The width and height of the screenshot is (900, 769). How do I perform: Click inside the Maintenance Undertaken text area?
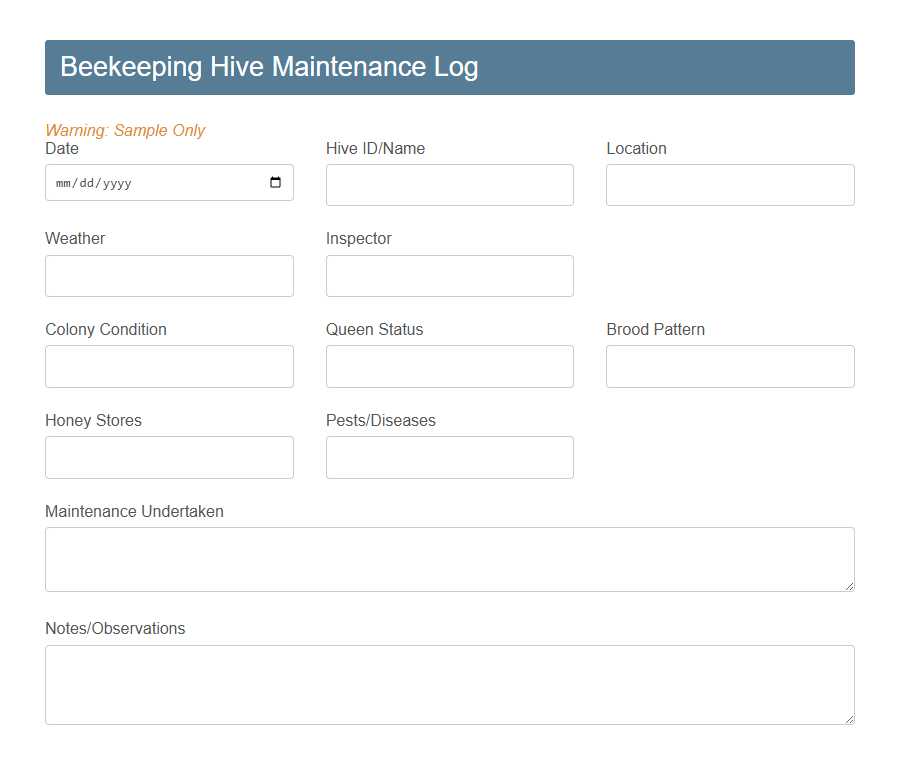tap(449, 559)
